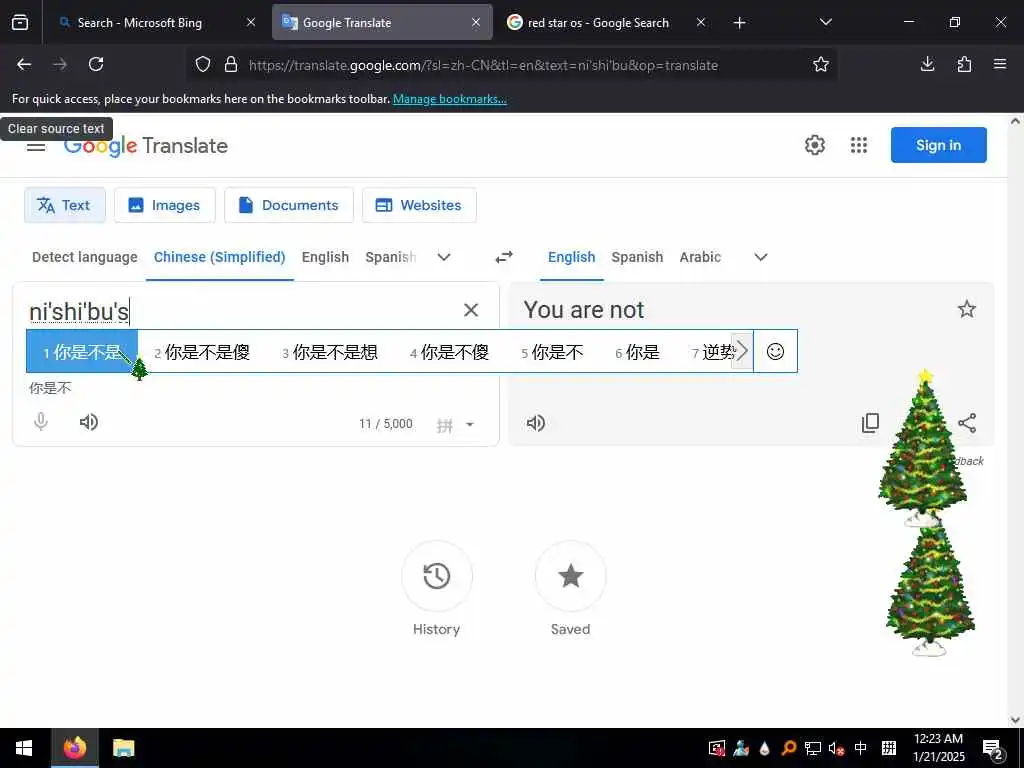Pick IME candidate 5 你是不
This screenshot has width=1024, height=768.
(552, 353)
